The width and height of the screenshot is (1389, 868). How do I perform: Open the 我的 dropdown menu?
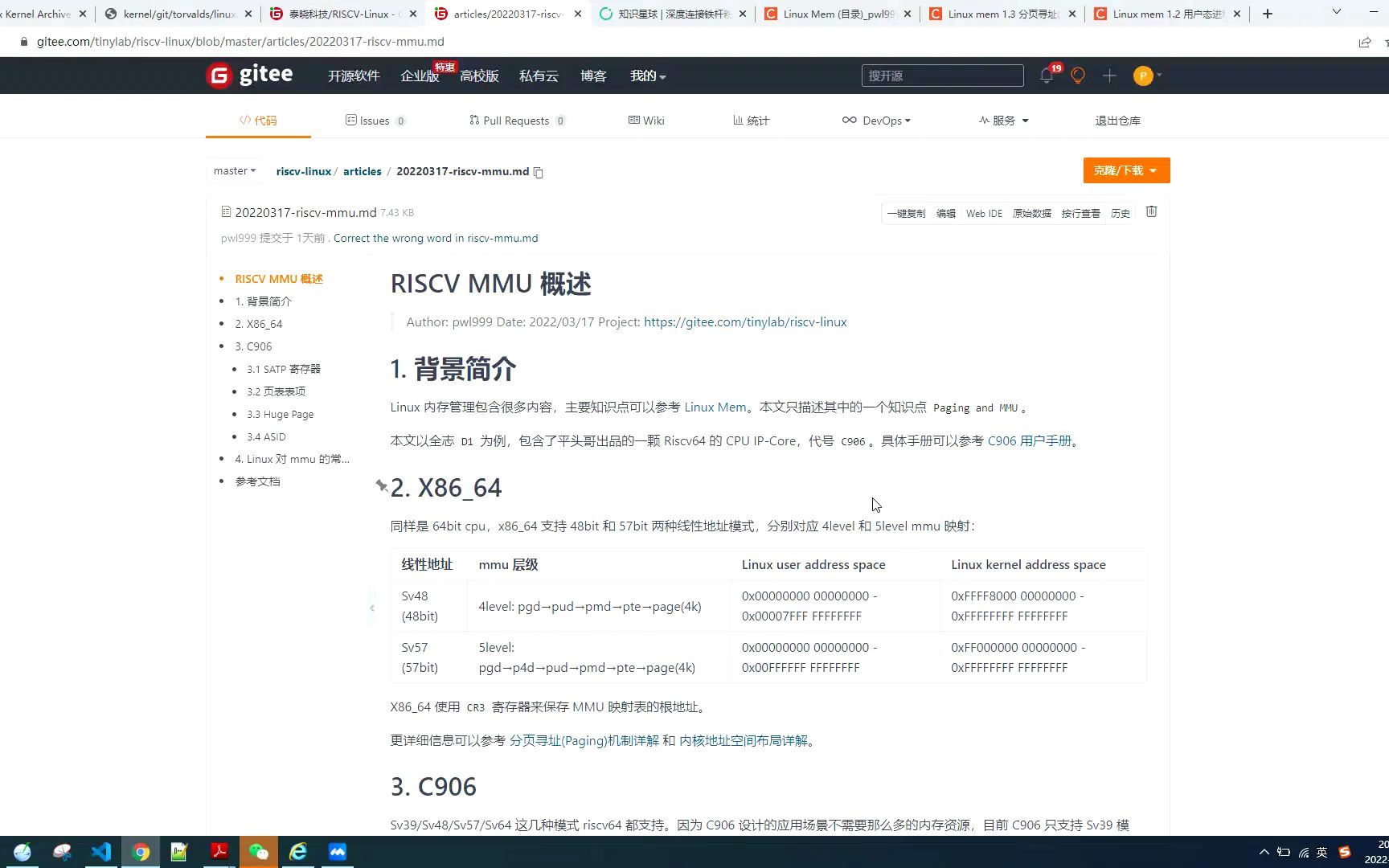coord(648,76)
